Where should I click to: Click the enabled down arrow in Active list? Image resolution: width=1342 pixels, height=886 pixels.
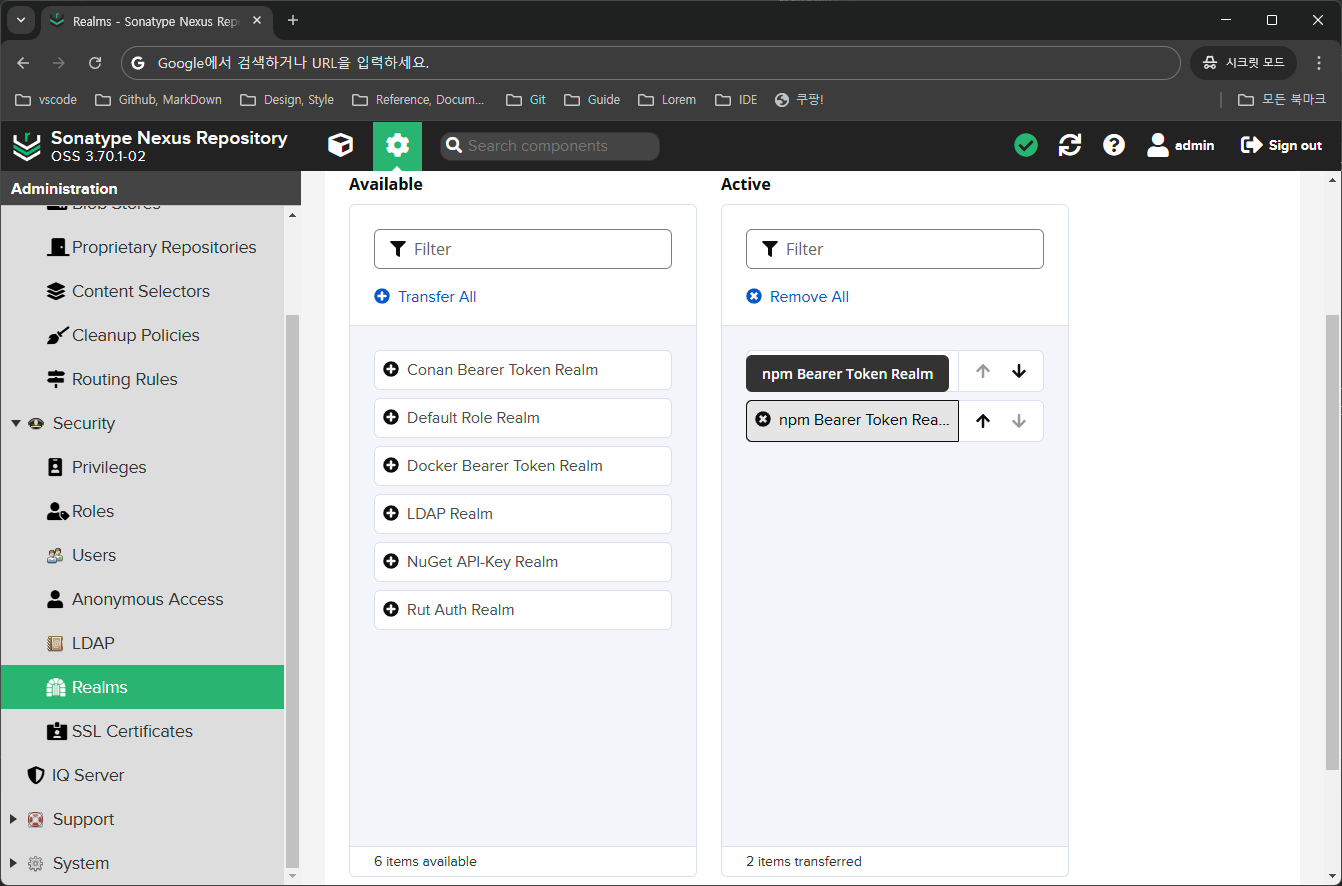pos(1019,371)
